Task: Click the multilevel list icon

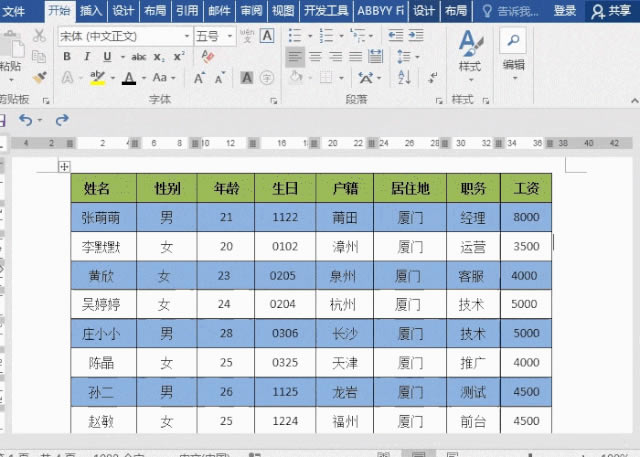Action: pos(358,36)
